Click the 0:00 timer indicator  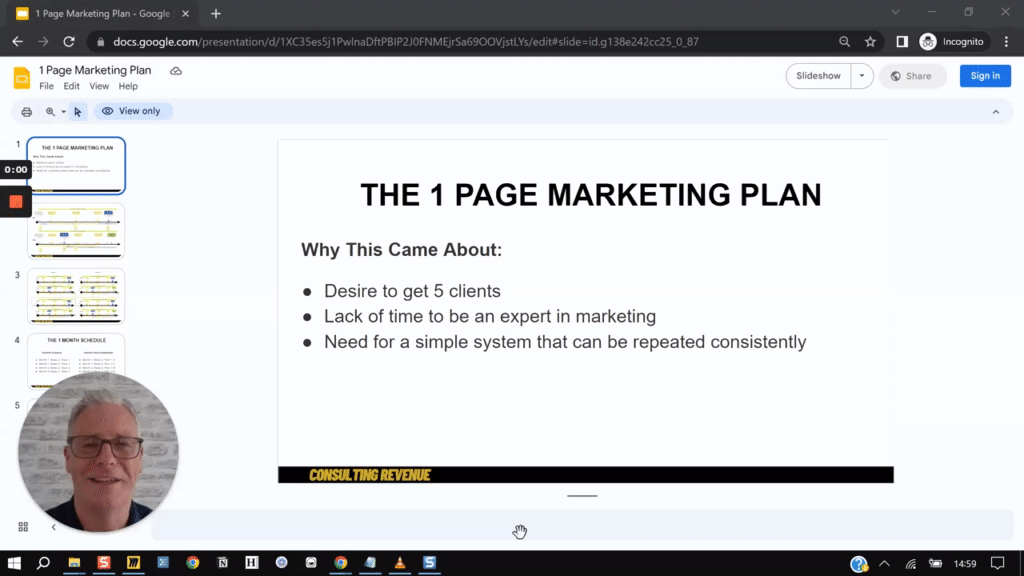click(15, 169)
